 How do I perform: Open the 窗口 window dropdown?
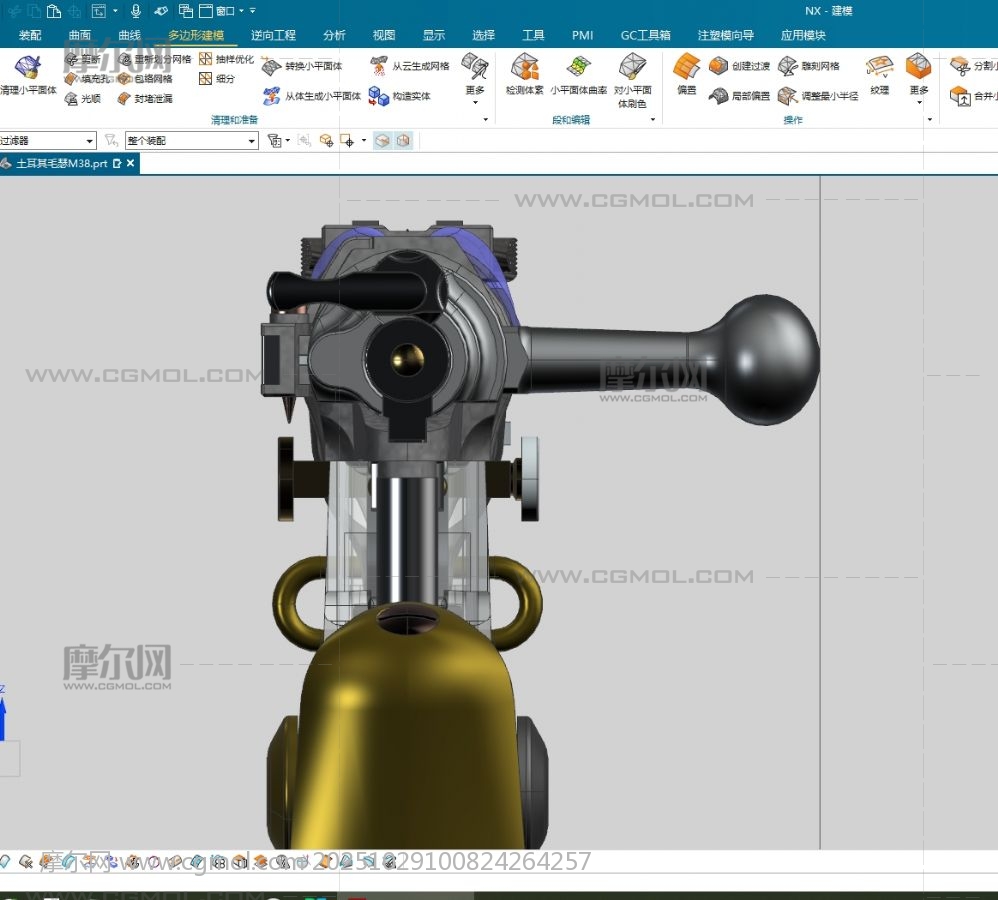pyautogui.click(x=224, y=11)
